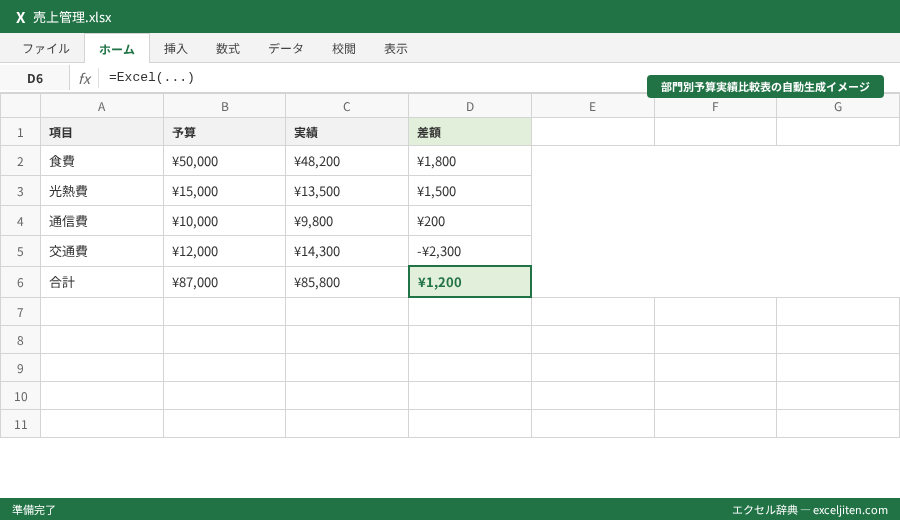Click the 予算 header cell

(x=224, y=132)
